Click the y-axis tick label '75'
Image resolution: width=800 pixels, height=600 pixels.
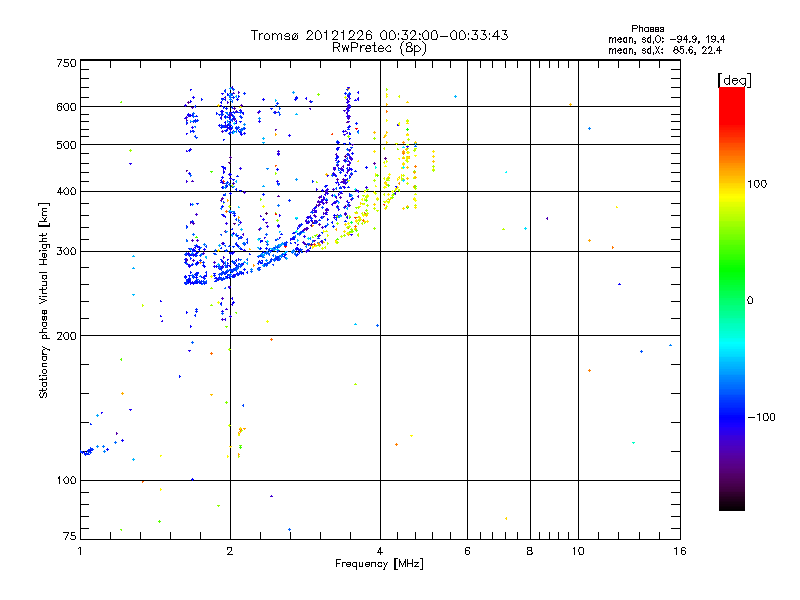click(70, 536)
